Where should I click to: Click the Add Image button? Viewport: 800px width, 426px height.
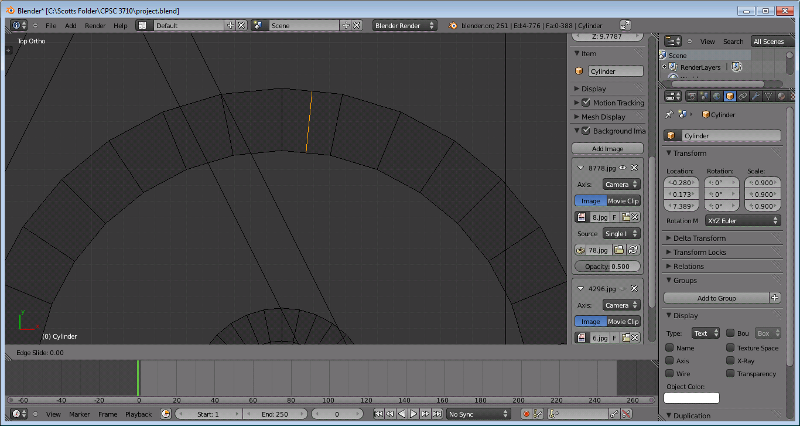(607, 148)
